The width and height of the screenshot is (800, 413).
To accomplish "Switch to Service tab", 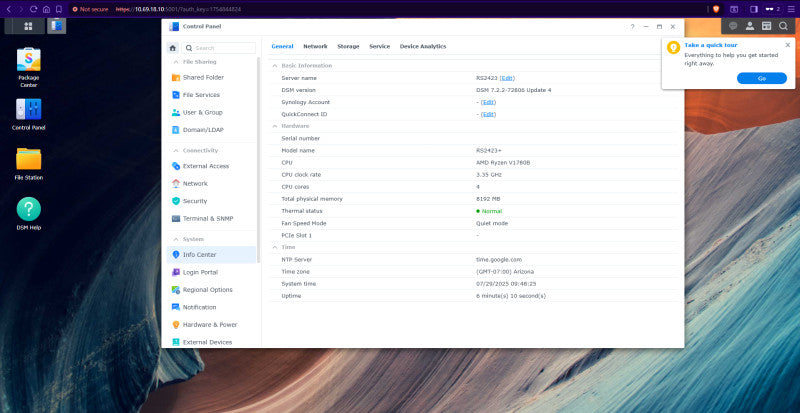I will tap(380, 46).
